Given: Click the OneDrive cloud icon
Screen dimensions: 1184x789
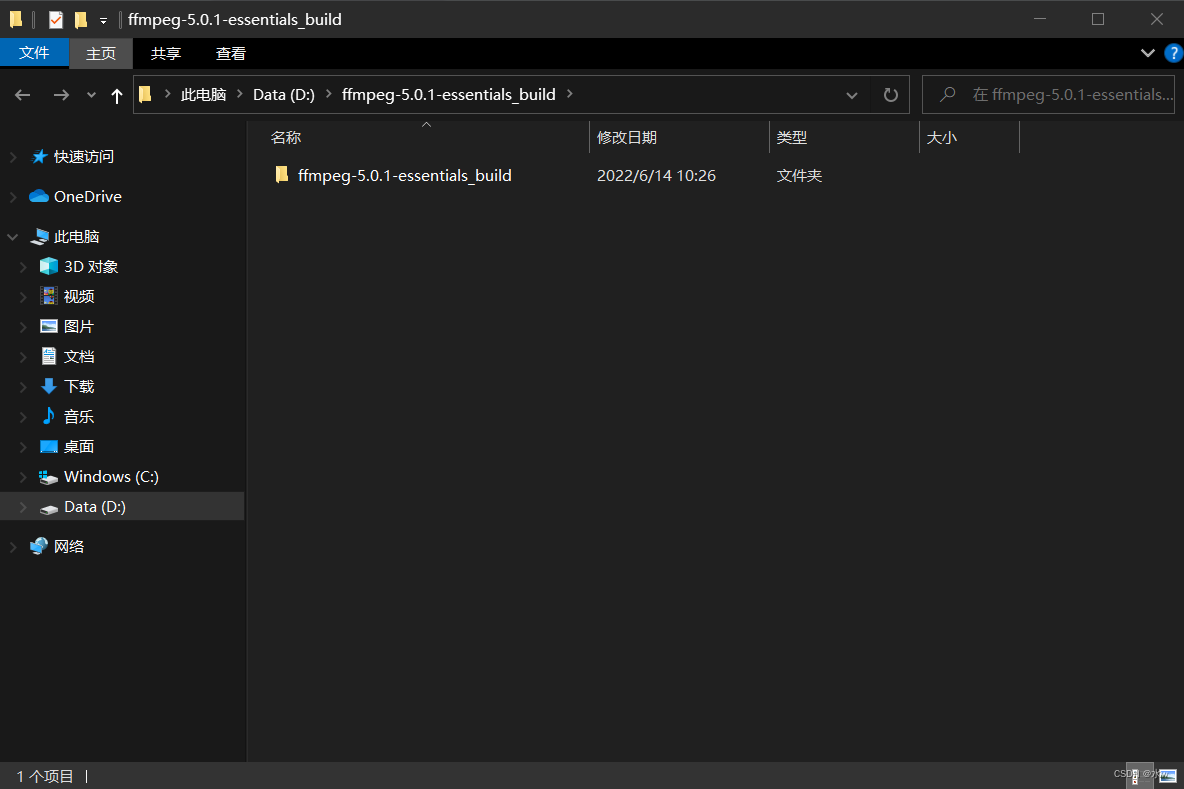Looking at the screenshot, I should tap(39, 196).
